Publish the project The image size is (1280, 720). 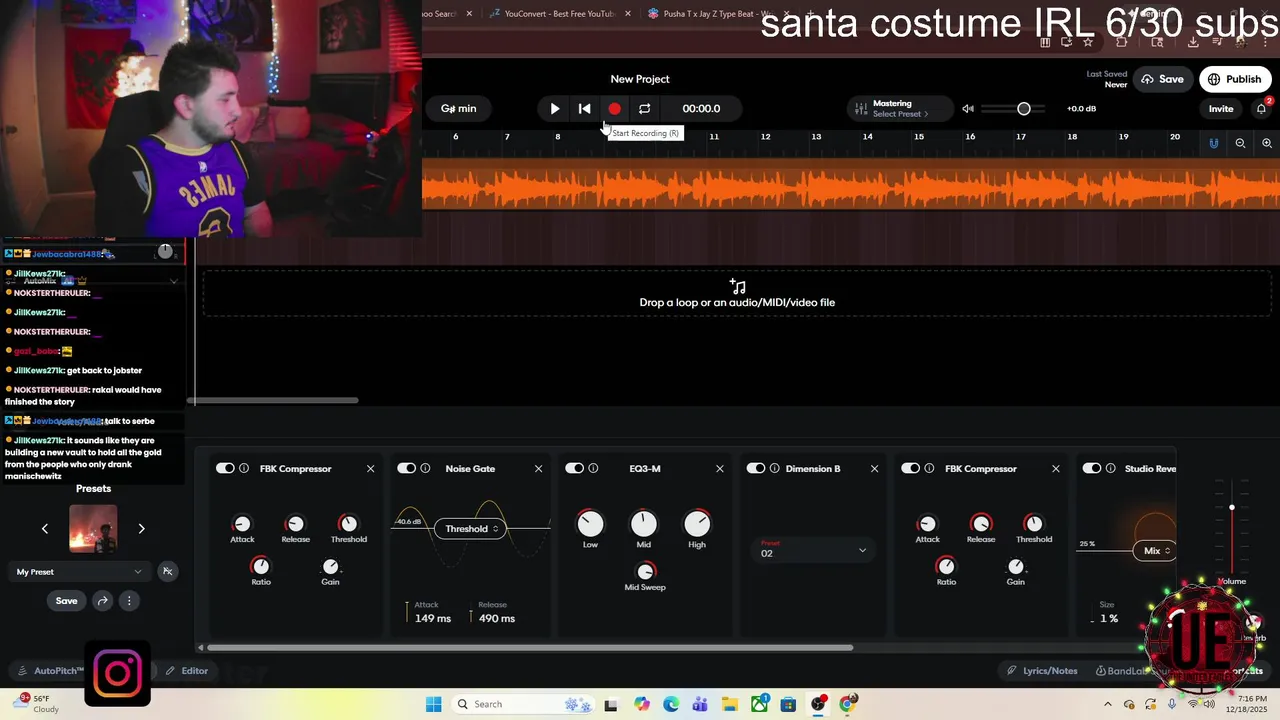pos(1235,79)
